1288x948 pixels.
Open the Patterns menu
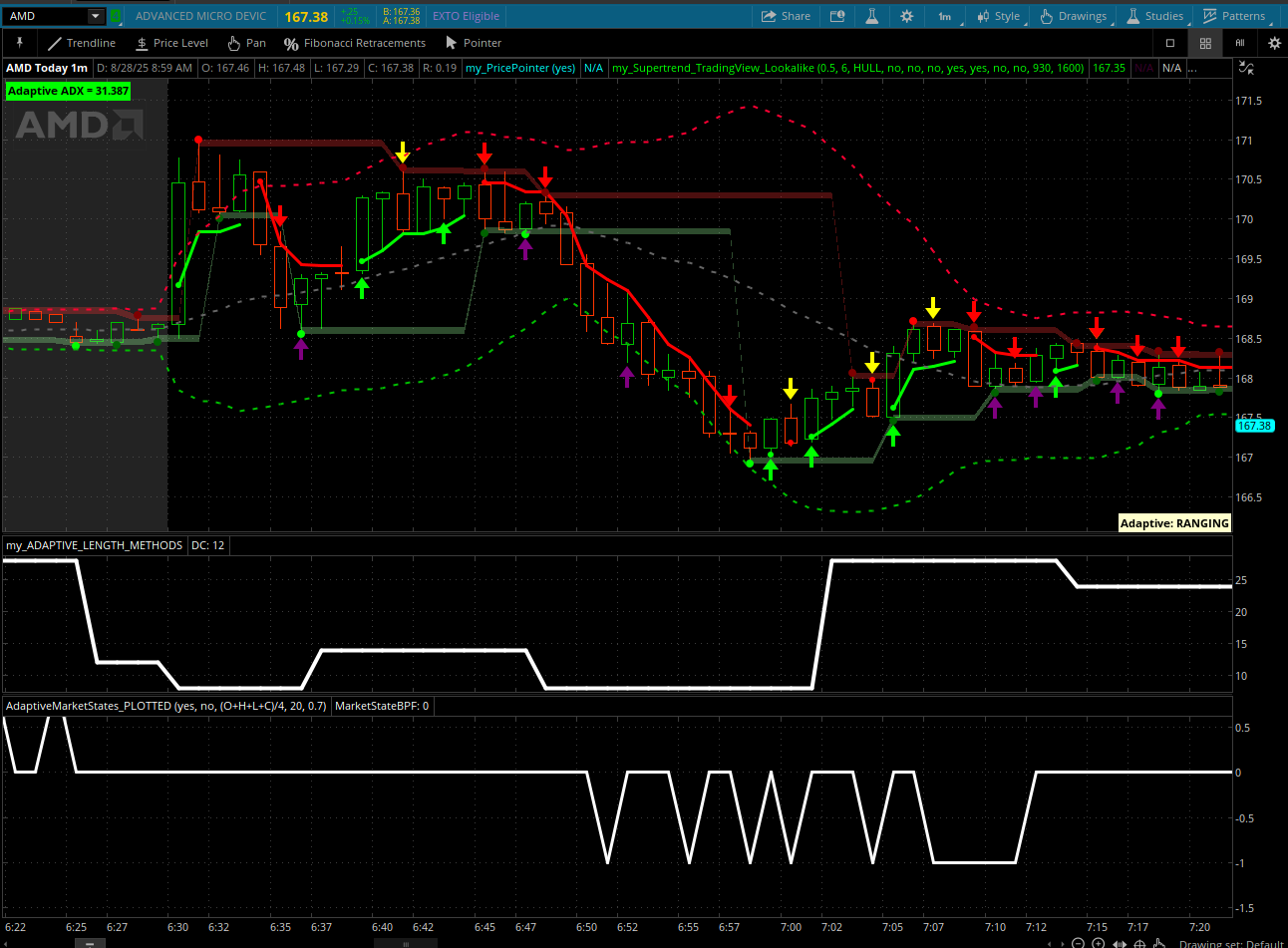1234,16
